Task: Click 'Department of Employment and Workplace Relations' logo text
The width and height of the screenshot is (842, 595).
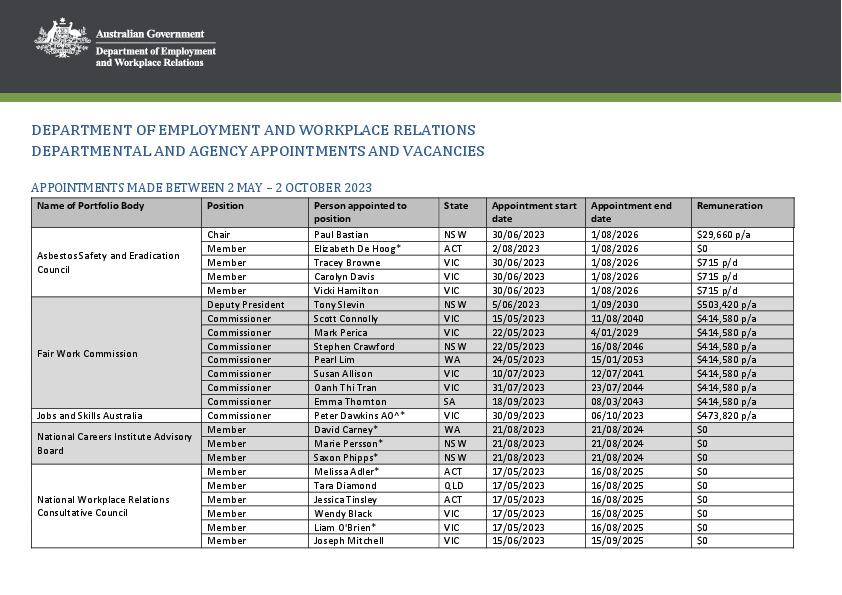Action: pos(156,57)
